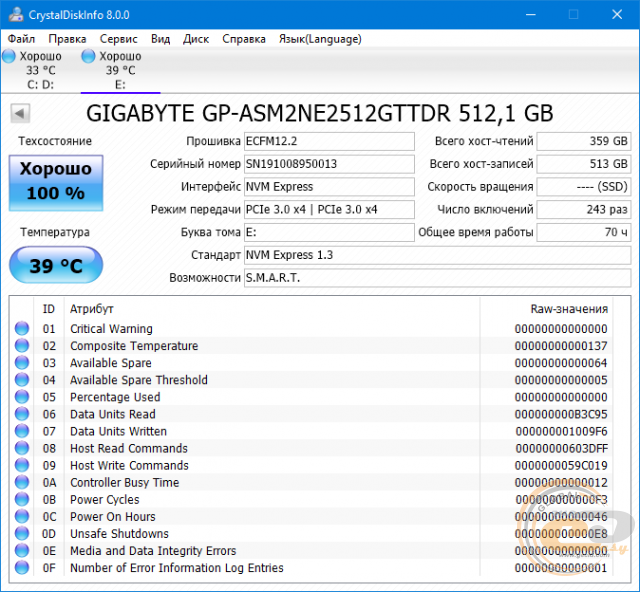Click the total working time value 70 ч
Screen dimensions: 640x592
tap(584, 233)
